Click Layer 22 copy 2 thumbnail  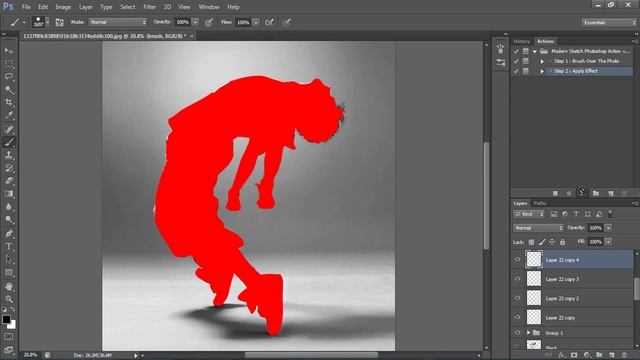click(534, 298)
